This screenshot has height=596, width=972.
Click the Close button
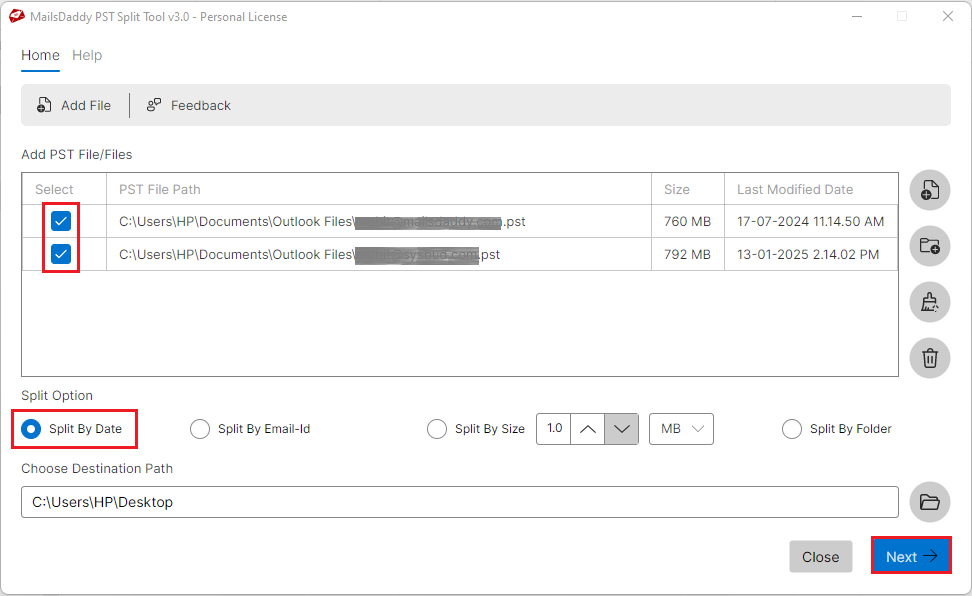coord(821,556)
